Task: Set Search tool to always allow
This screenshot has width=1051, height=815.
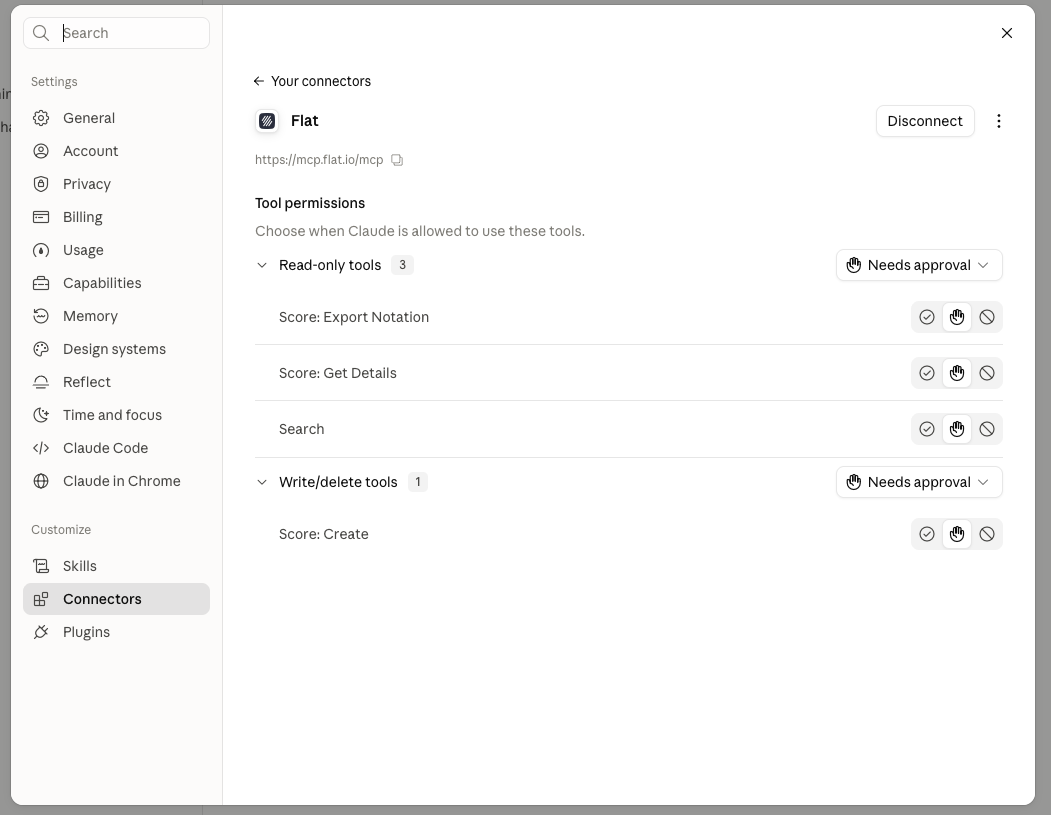Action: [x=927, y=429]
